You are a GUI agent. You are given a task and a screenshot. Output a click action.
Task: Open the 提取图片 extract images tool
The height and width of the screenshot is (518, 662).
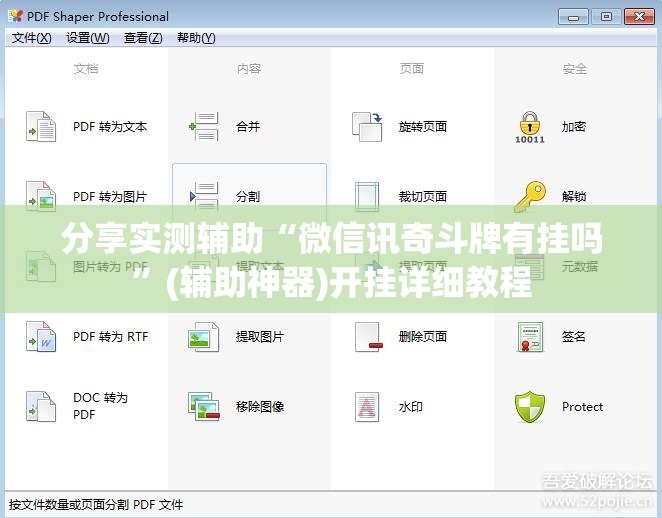pos(236,337)
